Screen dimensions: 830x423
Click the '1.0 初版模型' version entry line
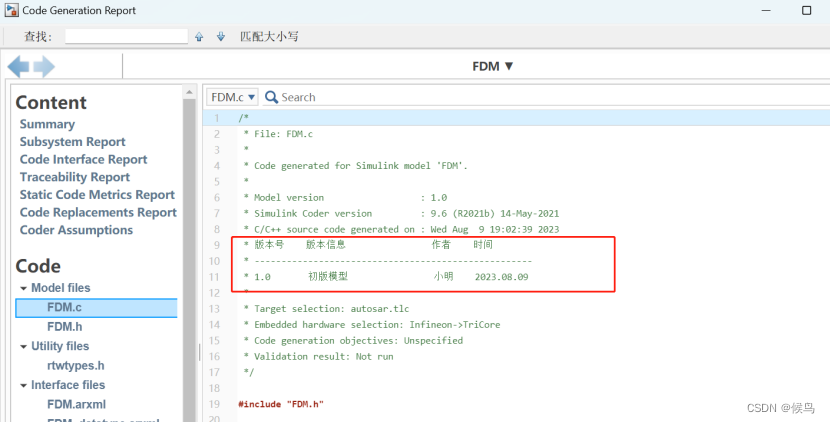click(386, 276)
